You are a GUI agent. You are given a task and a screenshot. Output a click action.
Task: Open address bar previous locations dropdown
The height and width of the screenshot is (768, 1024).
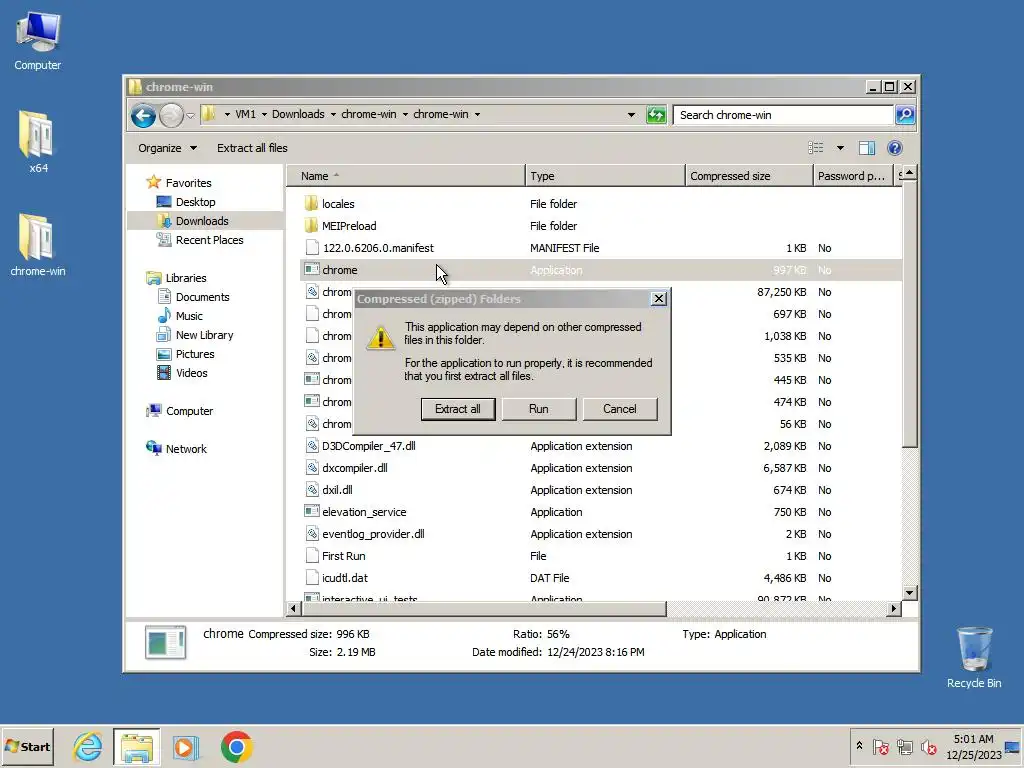pyautogui.click(x=631, y=115)
